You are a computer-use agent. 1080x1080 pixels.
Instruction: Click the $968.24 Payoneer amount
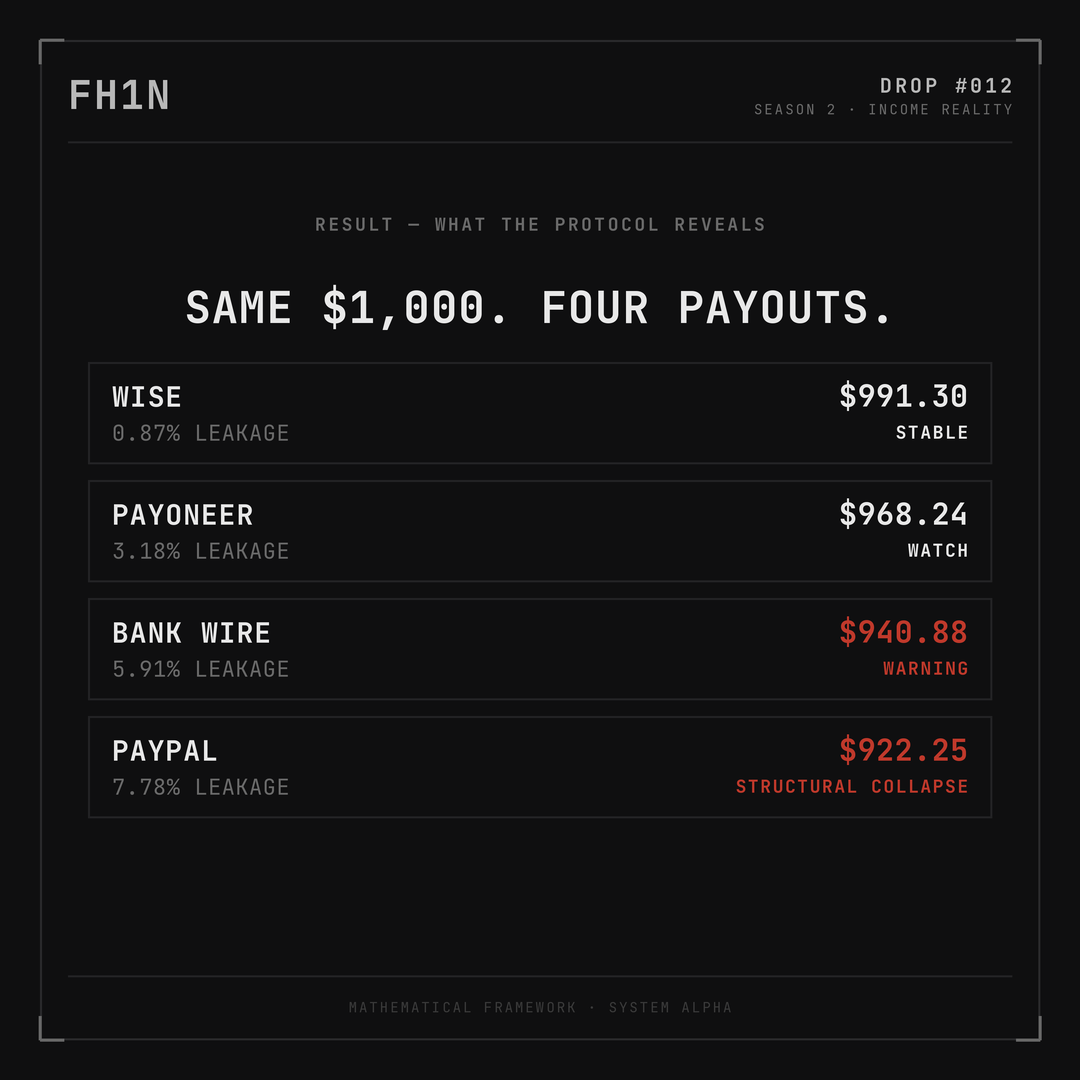[x=903, y=514]
